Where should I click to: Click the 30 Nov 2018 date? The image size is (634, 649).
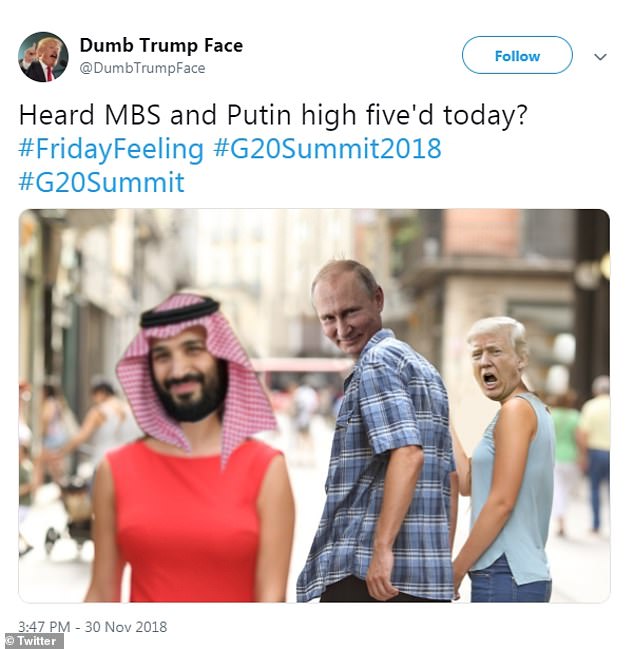click(126, 627)
